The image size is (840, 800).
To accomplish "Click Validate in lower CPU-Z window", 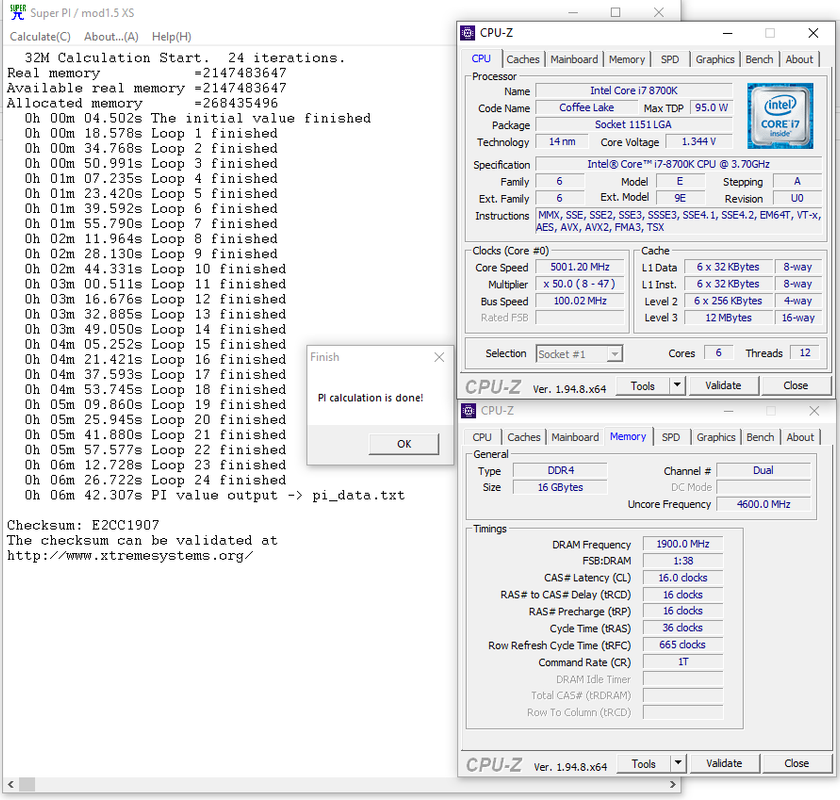I will 724,764.
